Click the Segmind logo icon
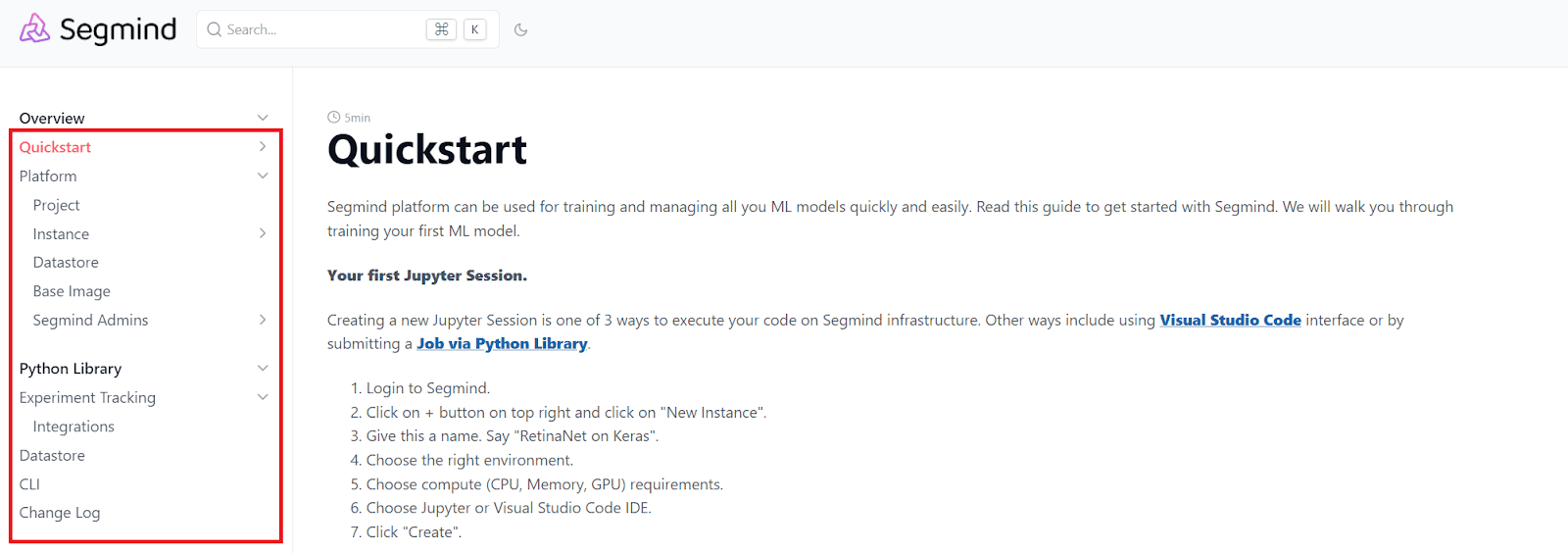 tap(34, 28)
